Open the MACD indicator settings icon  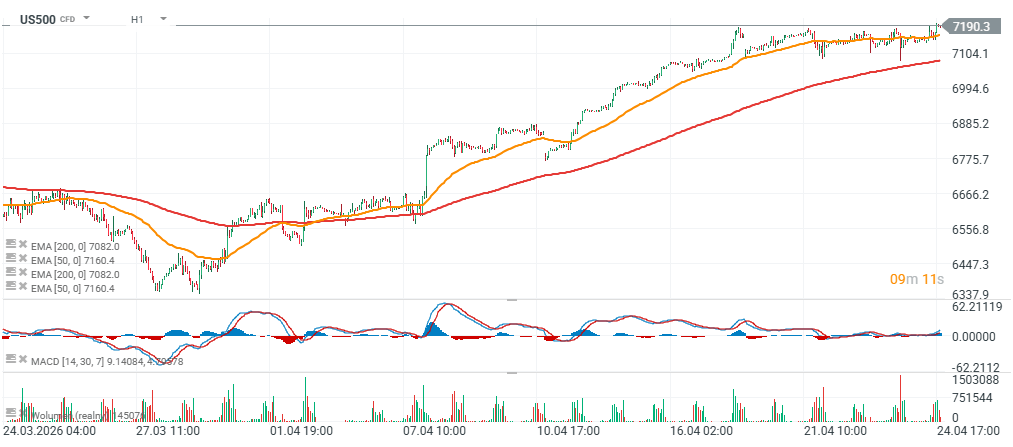[x=10, y=359]
